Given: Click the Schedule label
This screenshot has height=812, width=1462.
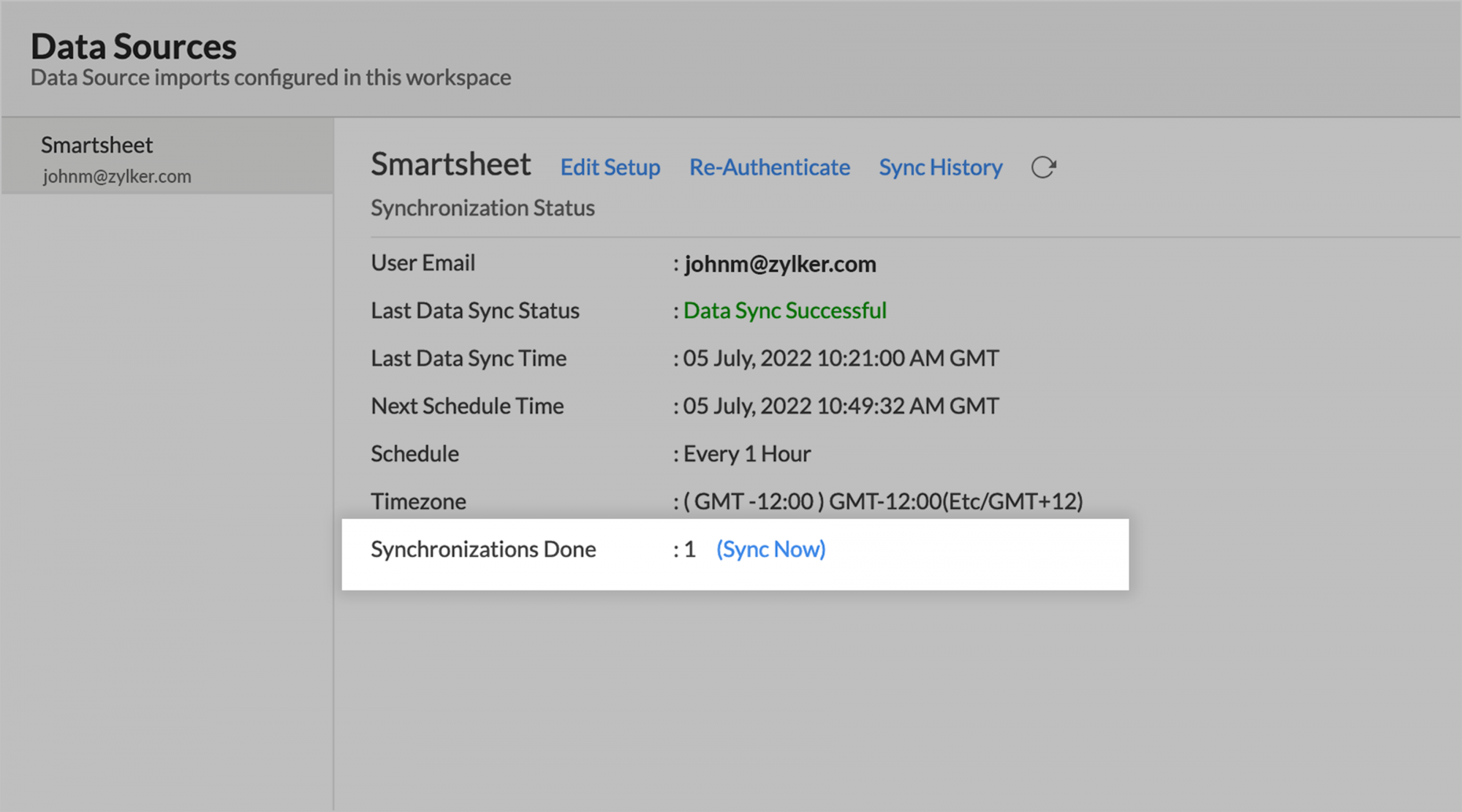Looking at the screenshot, I should [x=414, y=454].
